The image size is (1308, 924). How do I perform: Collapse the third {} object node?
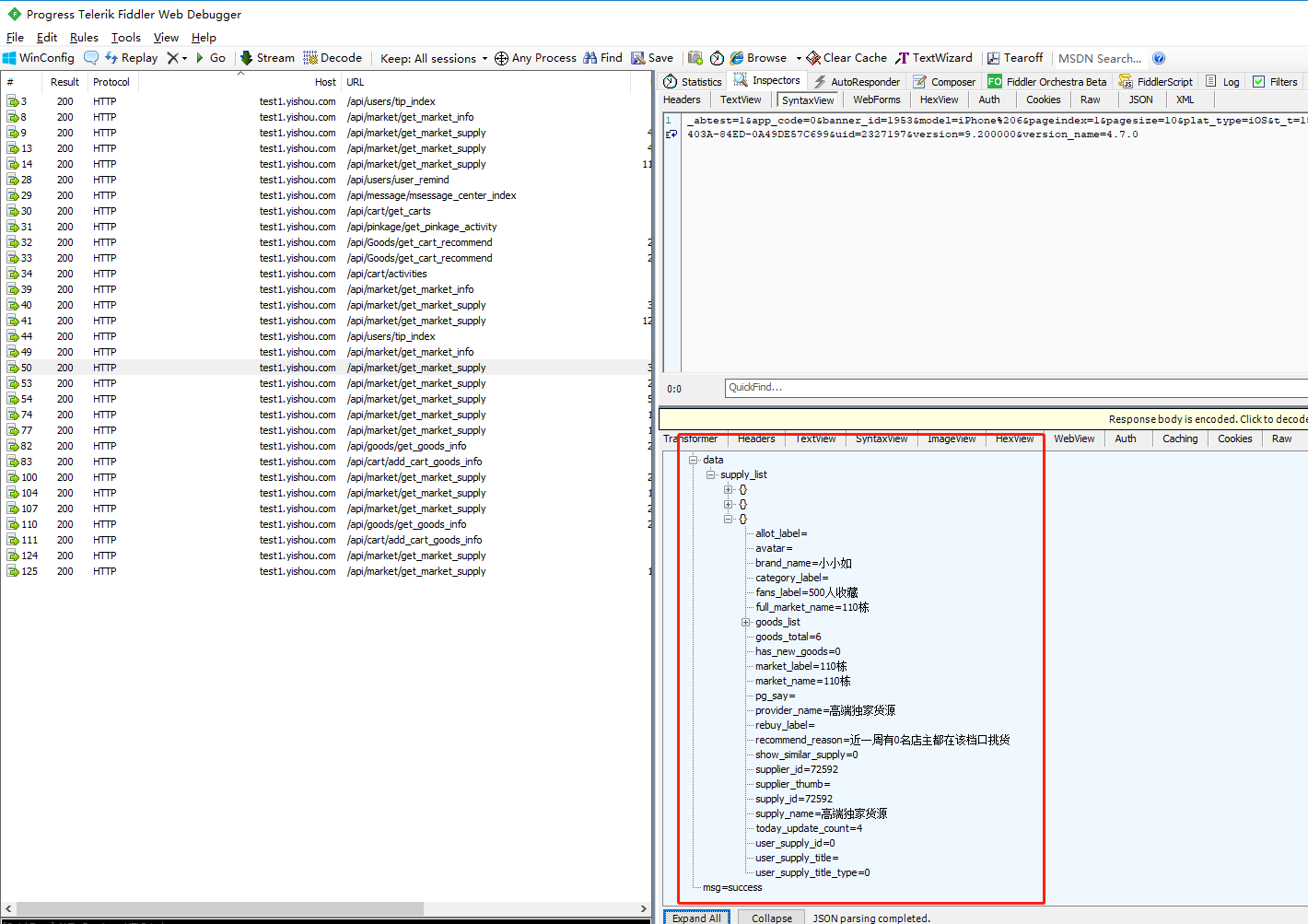(x=728, y=519)
